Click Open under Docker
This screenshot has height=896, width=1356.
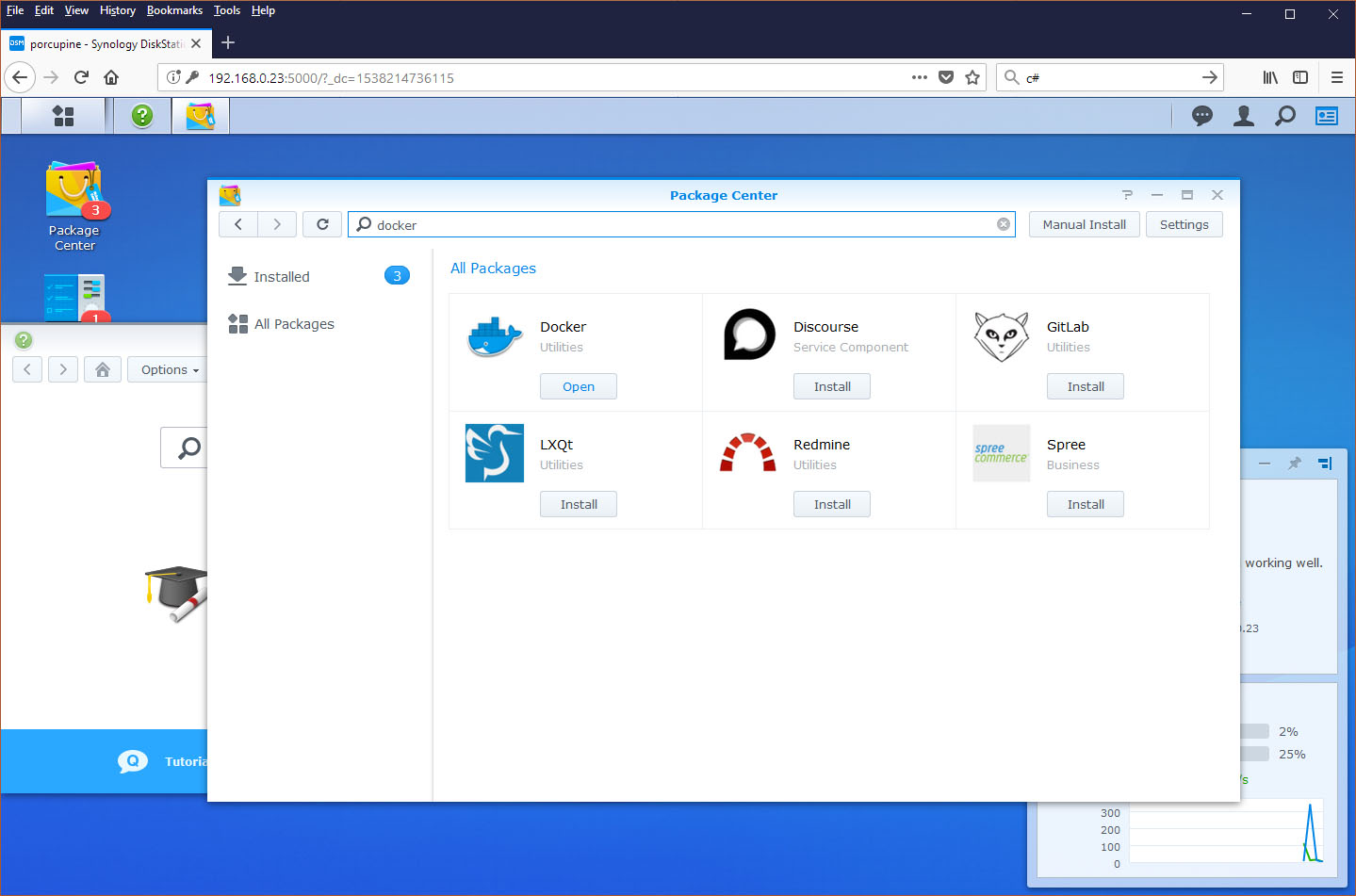578,386
